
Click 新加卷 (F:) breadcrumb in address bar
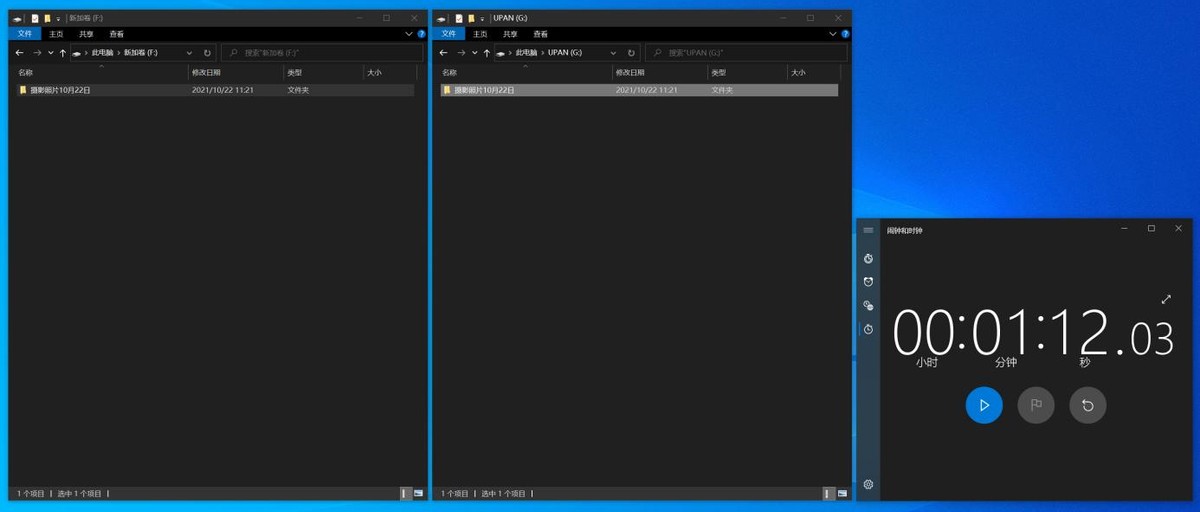point(140,52)
